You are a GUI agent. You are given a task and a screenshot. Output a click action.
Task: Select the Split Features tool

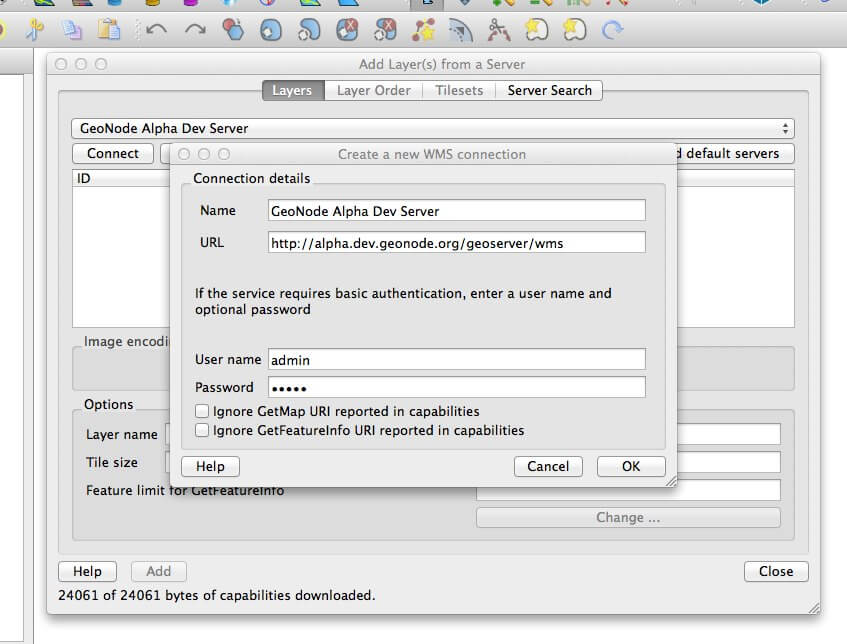click(x=499, y=30)
